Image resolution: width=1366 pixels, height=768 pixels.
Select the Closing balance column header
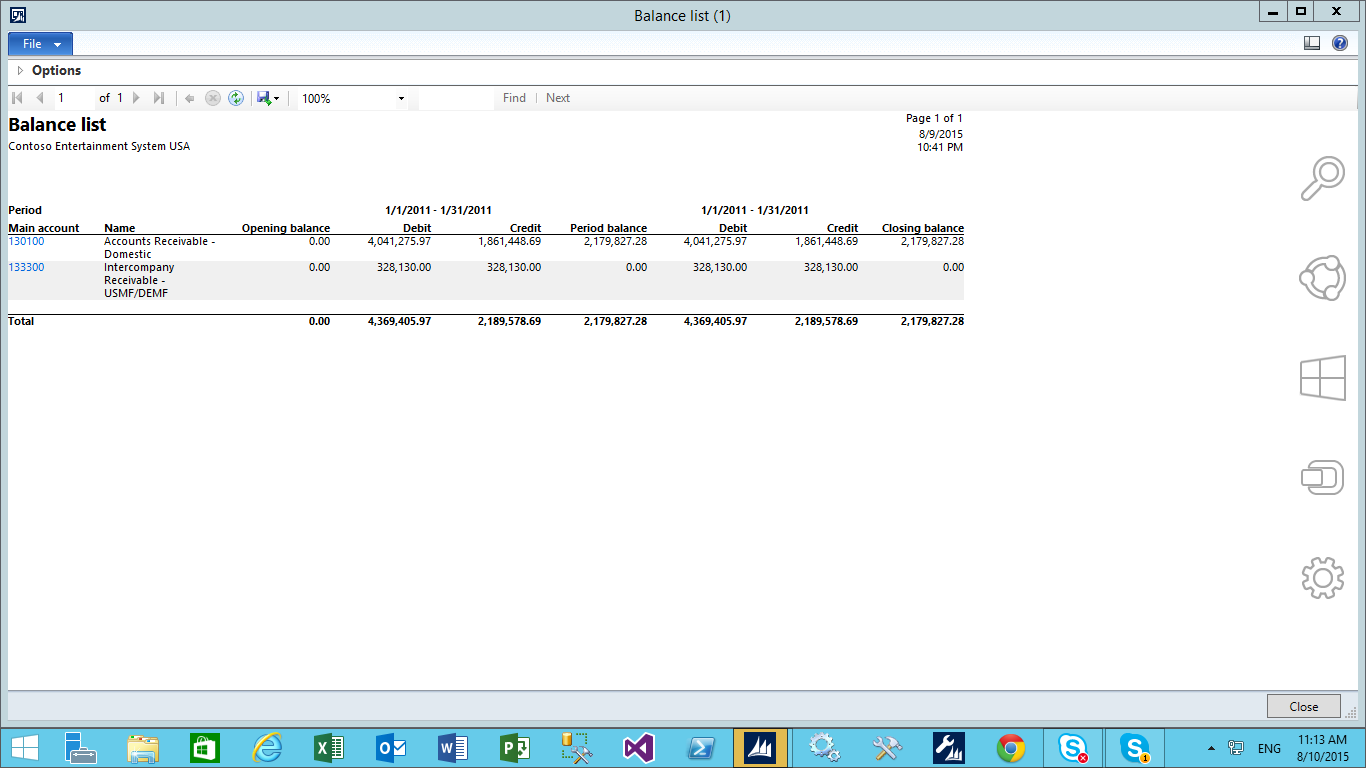pyautogui.click(x=922, y=228)
